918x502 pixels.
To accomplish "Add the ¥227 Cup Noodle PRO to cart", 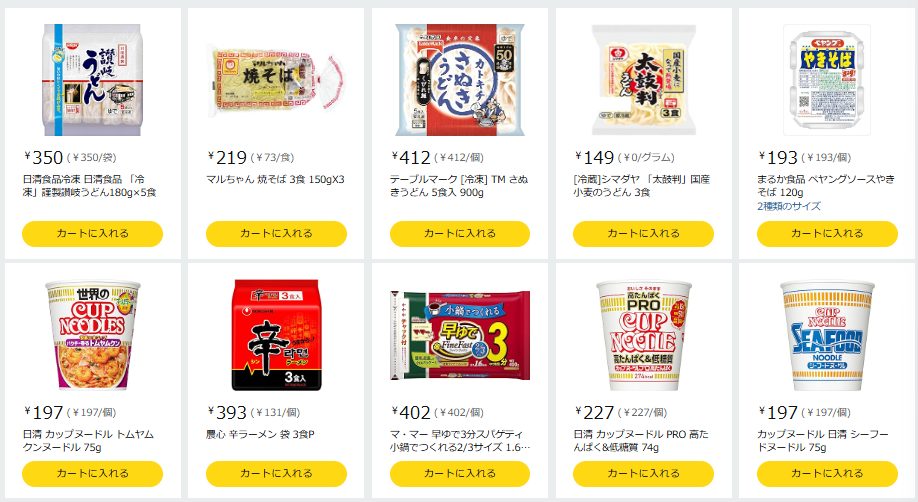I will coord(643,473).
